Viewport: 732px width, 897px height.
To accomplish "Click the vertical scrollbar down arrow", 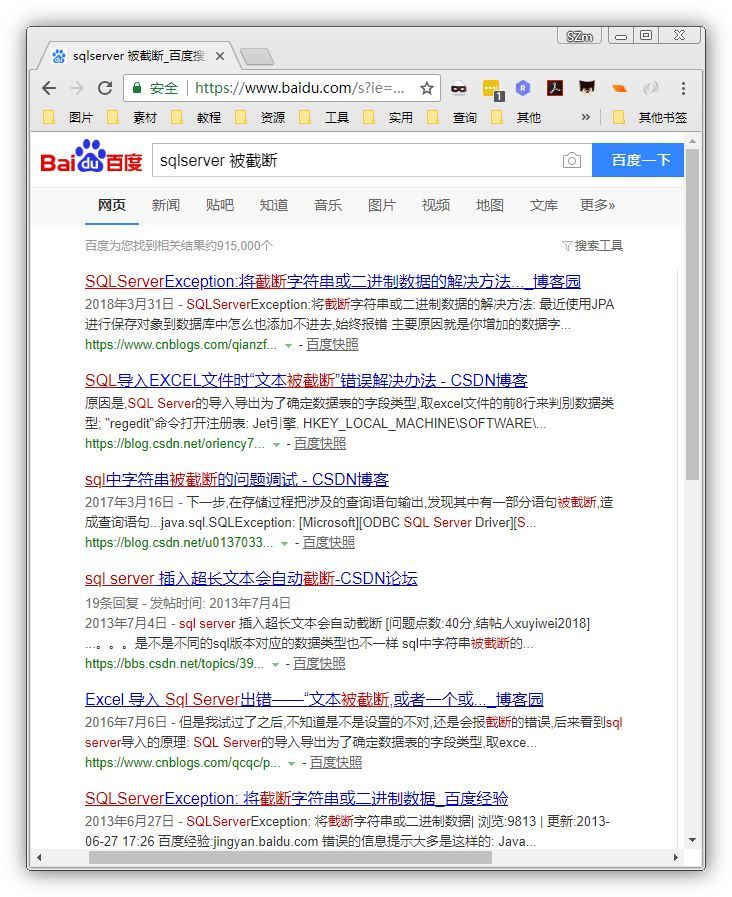I will pos(693,840).
